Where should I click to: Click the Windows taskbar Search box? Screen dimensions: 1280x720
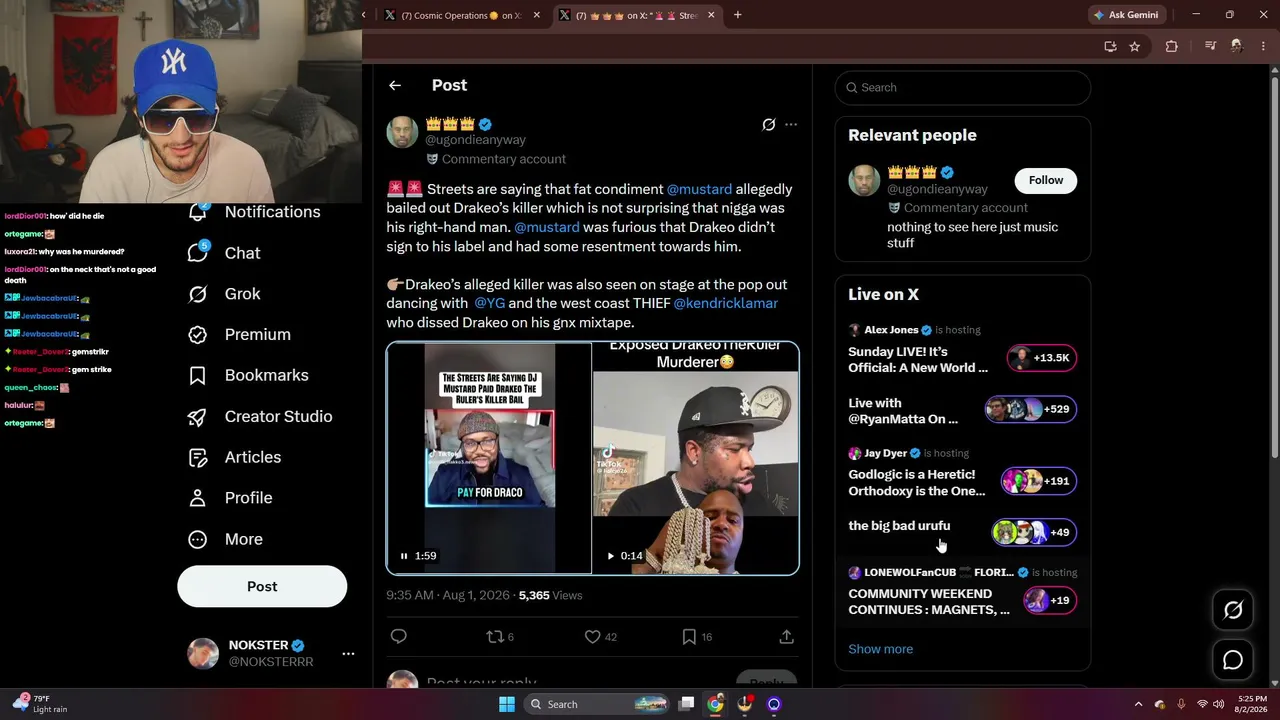coord(596,704)
